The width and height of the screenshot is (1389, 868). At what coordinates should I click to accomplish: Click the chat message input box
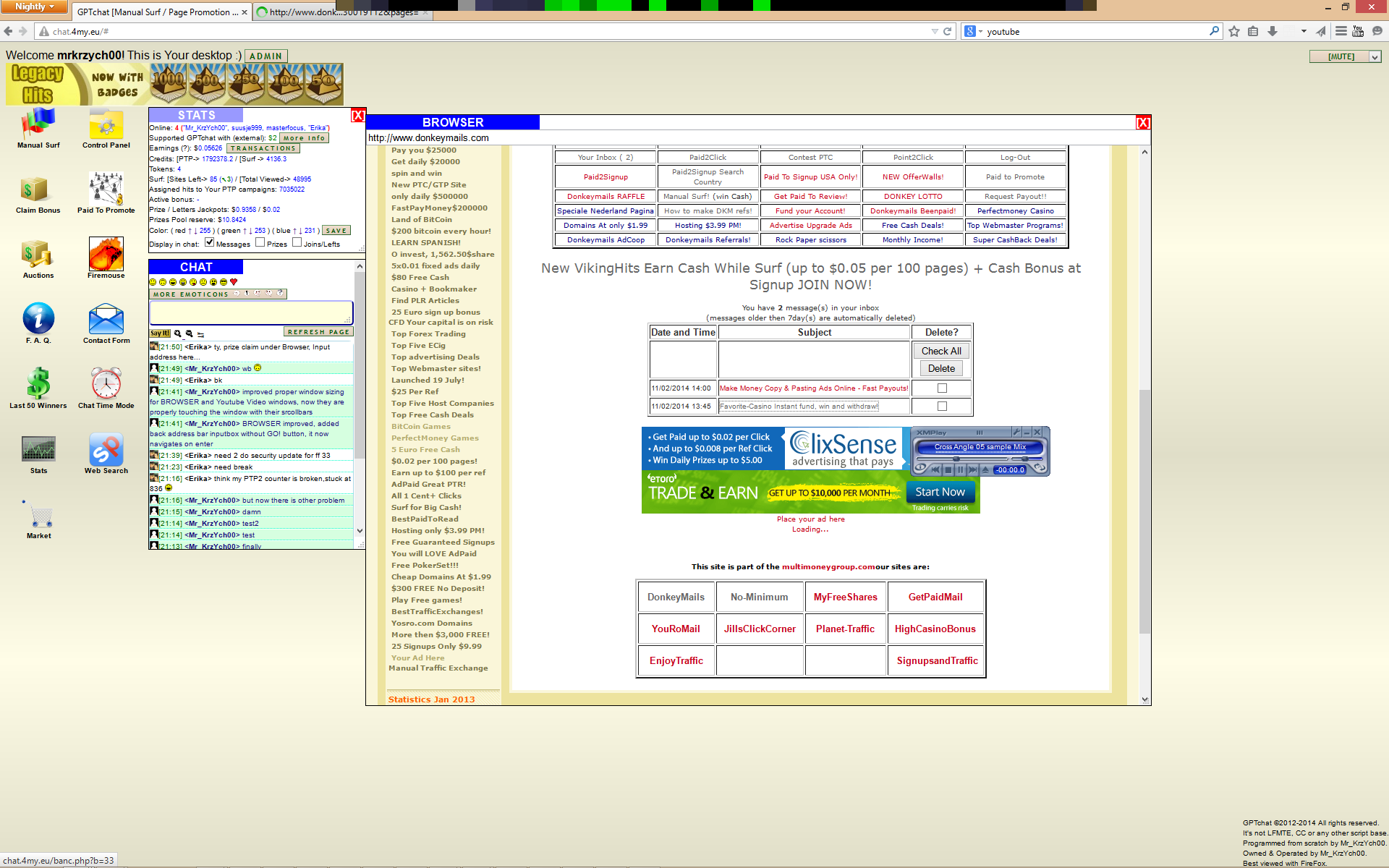(251, 312)
